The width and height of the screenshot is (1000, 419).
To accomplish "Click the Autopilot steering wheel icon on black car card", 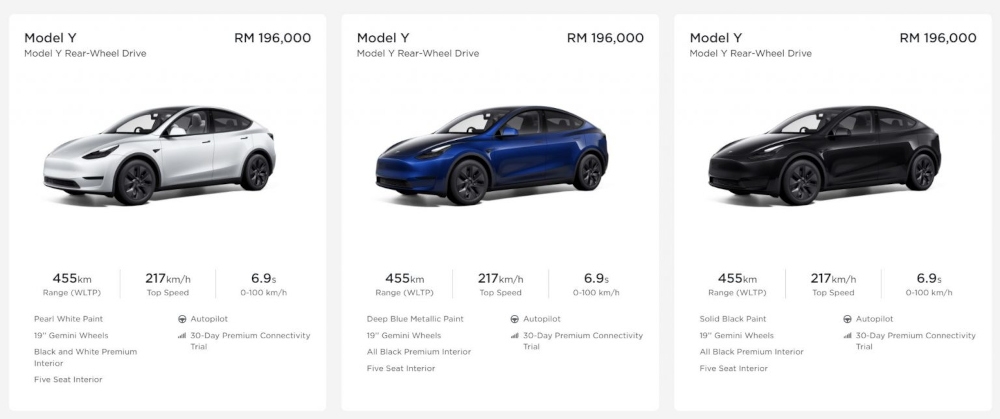I will [847, 319].
